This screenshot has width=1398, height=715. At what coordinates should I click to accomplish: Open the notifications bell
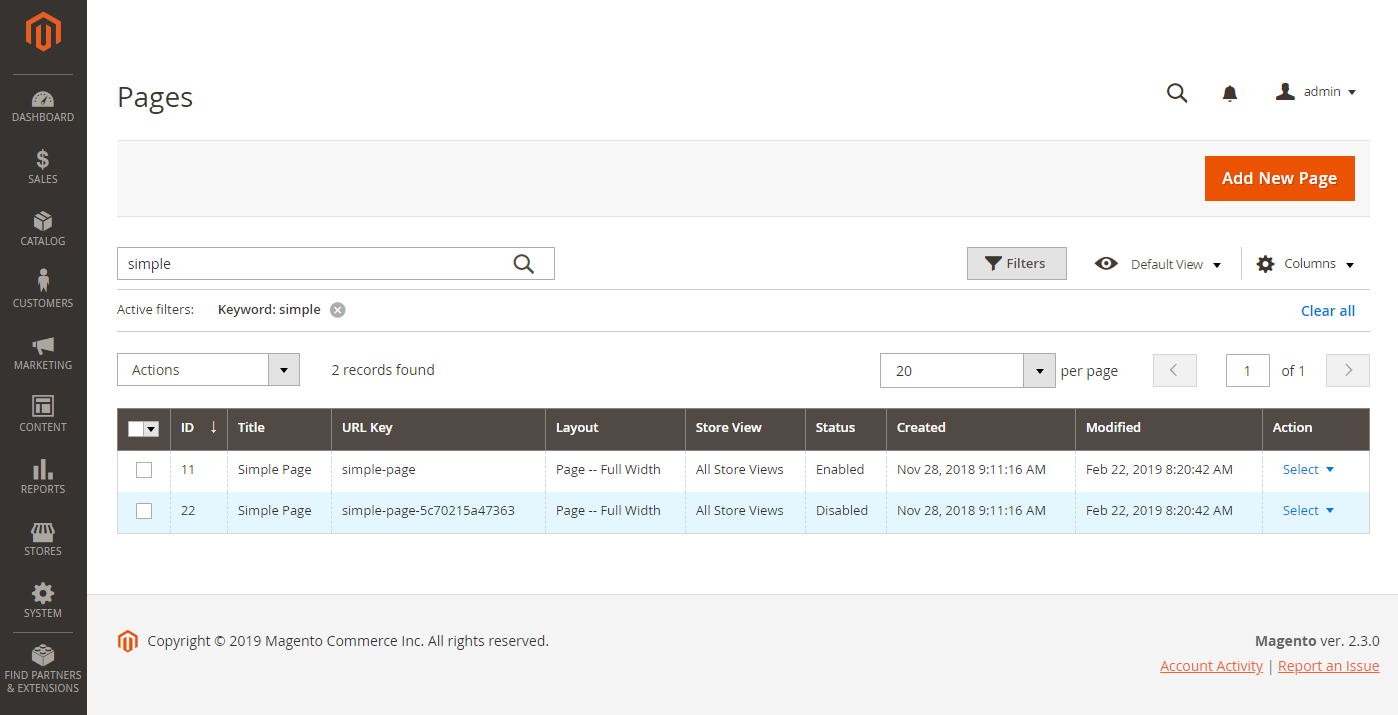1230,93
